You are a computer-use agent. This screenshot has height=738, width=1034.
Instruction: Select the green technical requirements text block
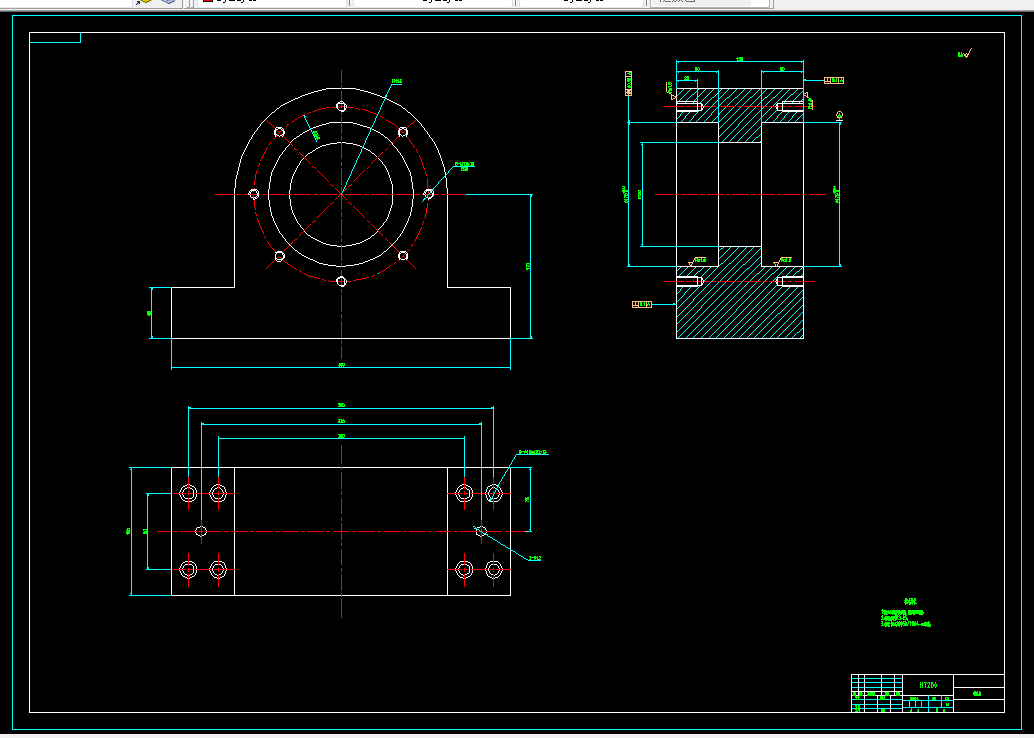(906, 614)
